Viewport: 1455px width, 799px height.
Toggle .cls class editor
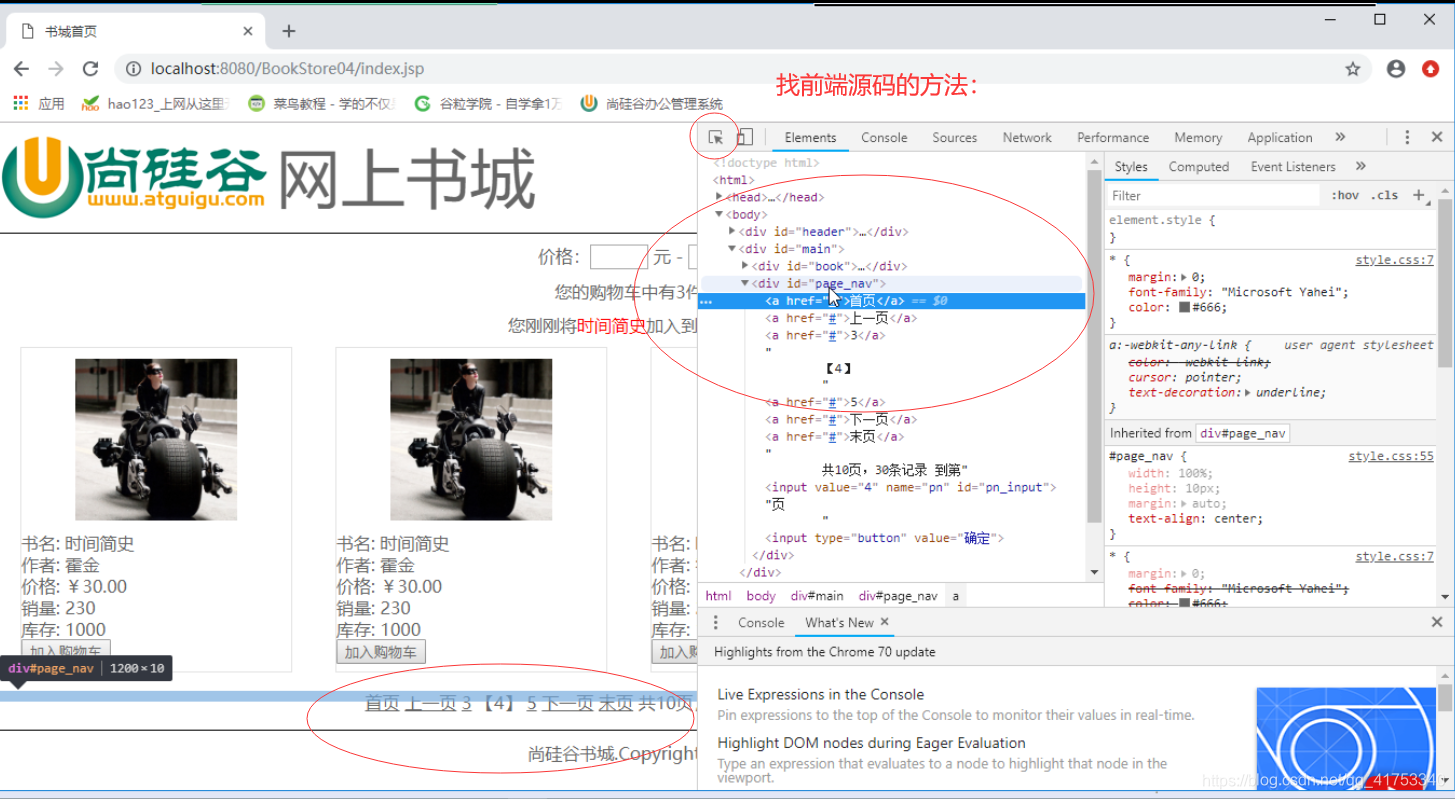(1385, 196)
